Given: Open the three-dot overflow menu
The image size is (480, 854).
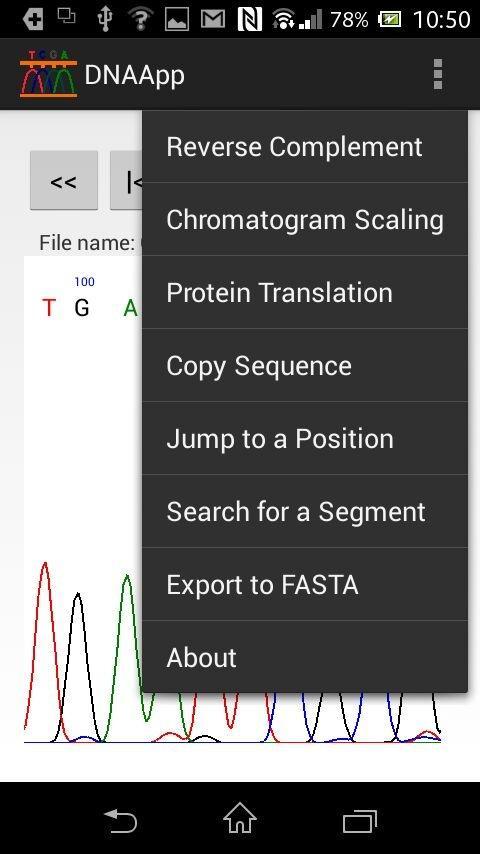Looking at the screenshot, I should click(438, 74).
